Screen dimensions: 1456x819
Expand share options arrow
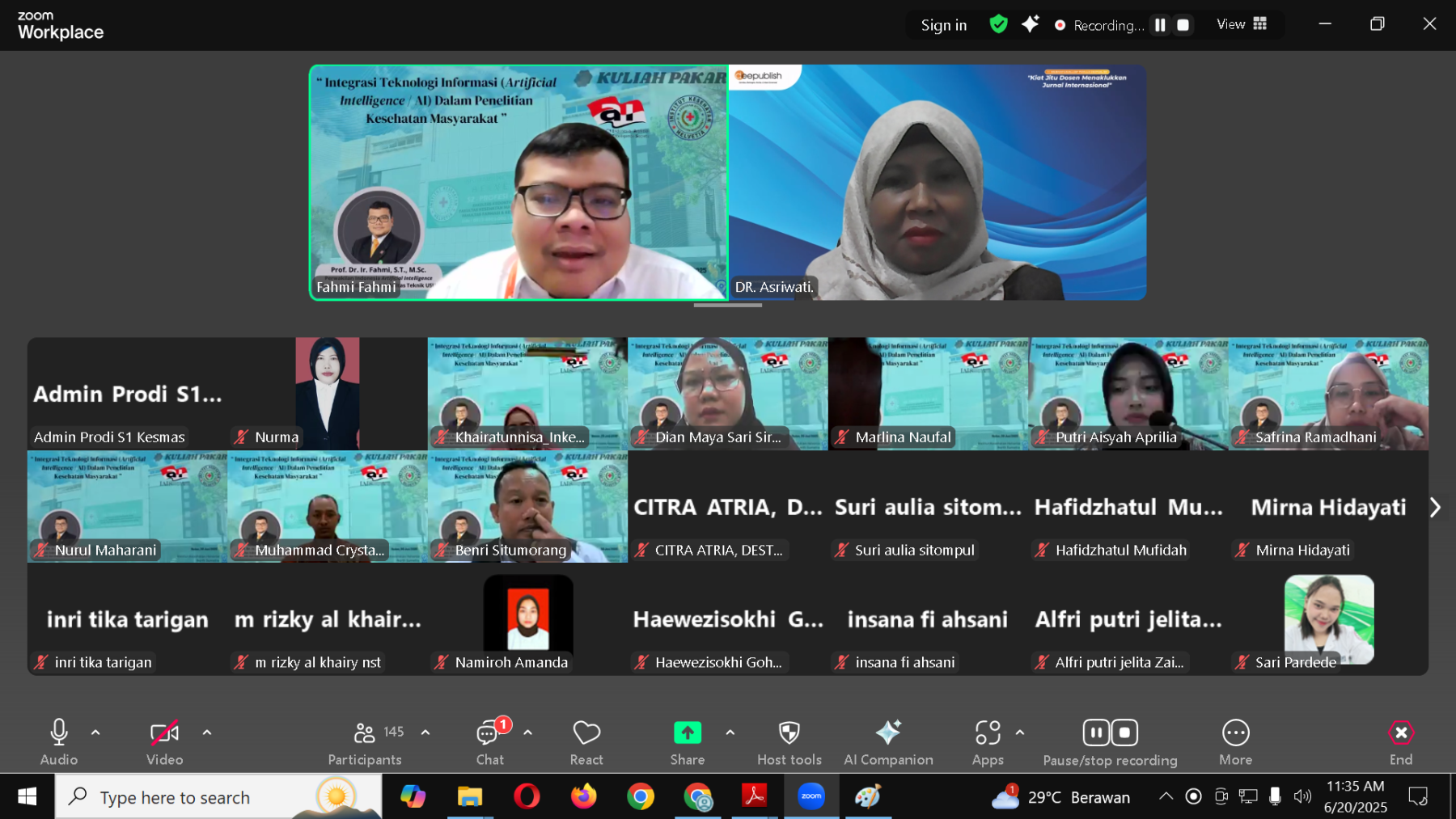(730, 732)
